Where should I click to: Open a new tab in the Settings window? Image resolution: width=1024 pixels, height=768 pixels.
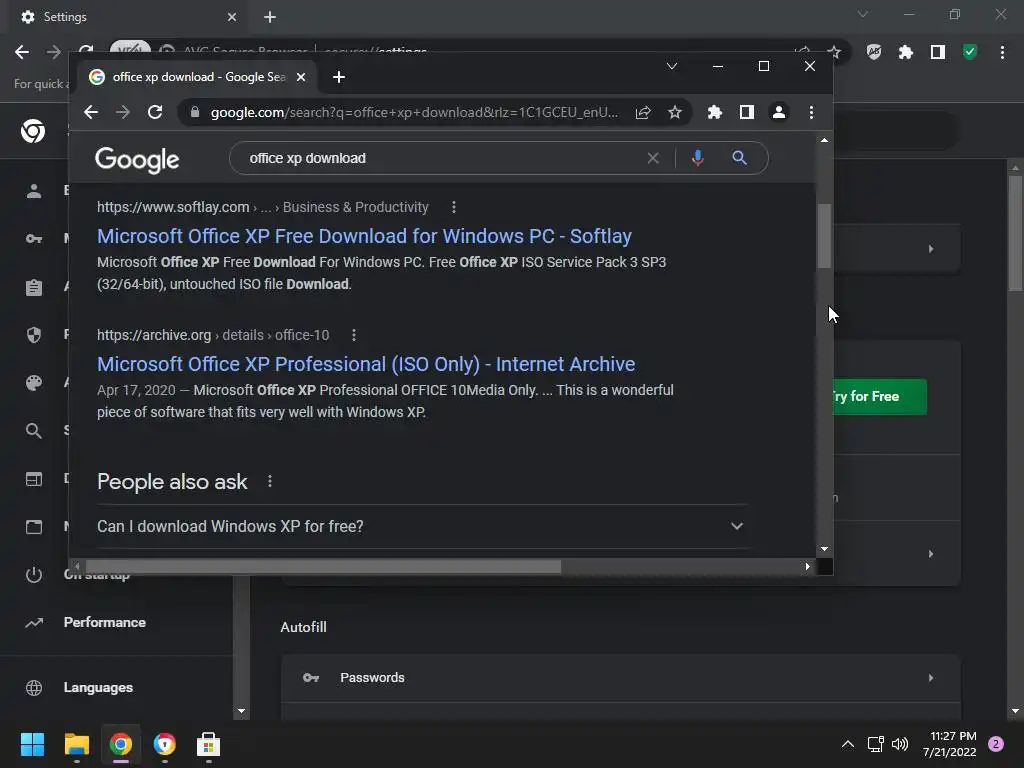pyautogui.click(x=270, y=17)
